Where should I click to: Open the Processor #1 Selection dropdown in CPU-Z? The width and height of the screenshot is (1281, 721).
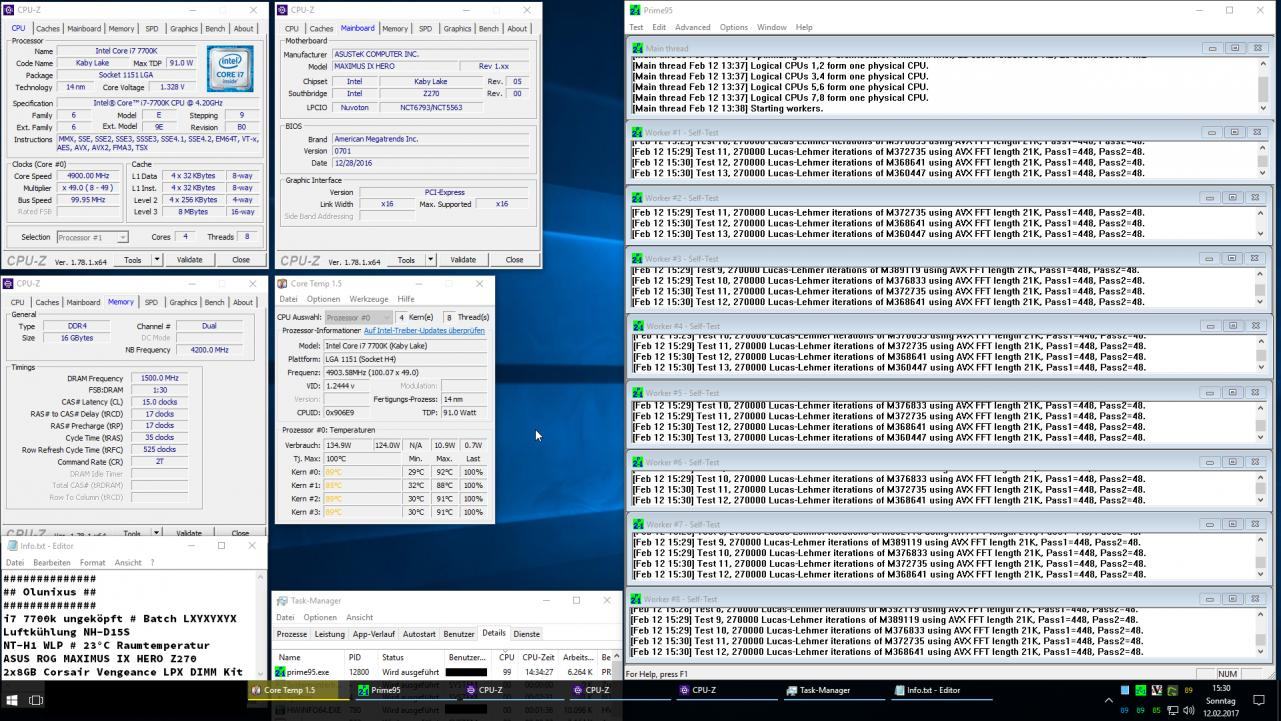[92, 237]
